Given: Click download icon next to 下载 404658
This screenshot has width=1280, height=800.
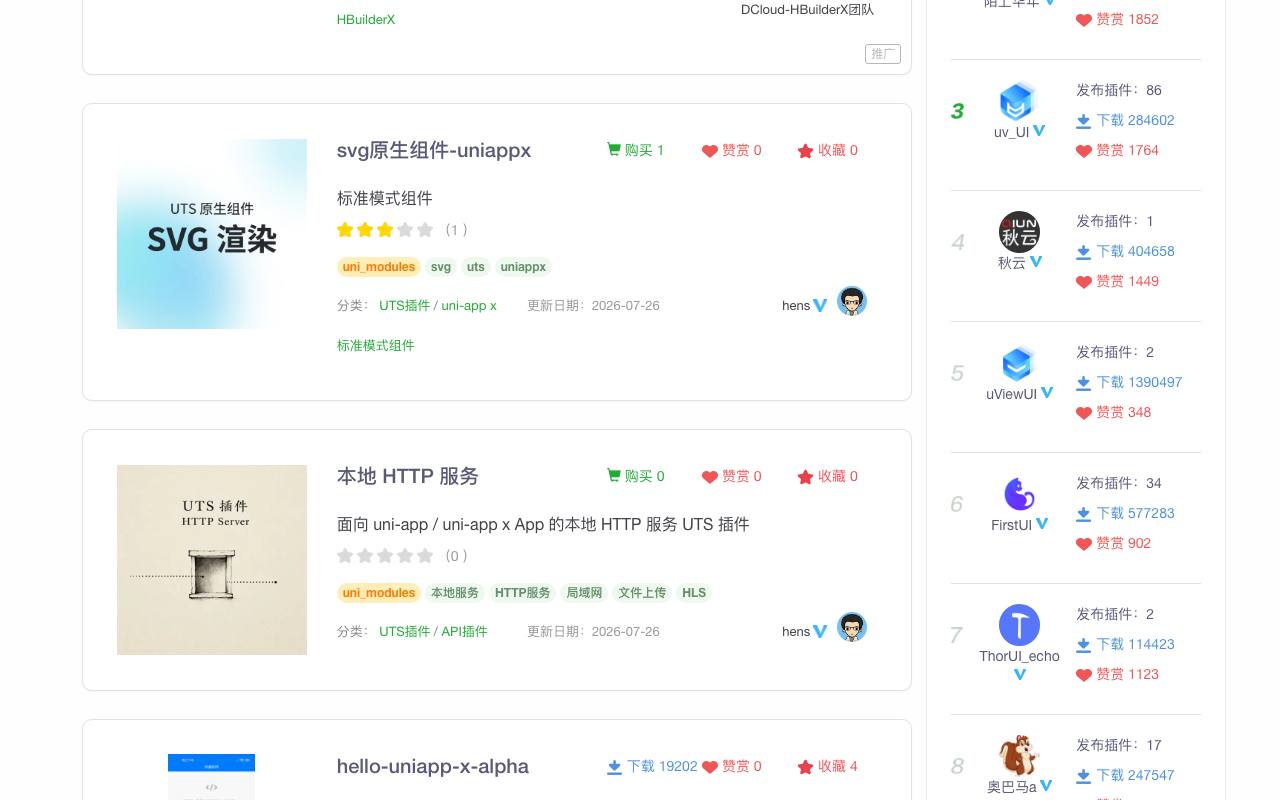Looking at the screenshot, I should click(1083, 252).
